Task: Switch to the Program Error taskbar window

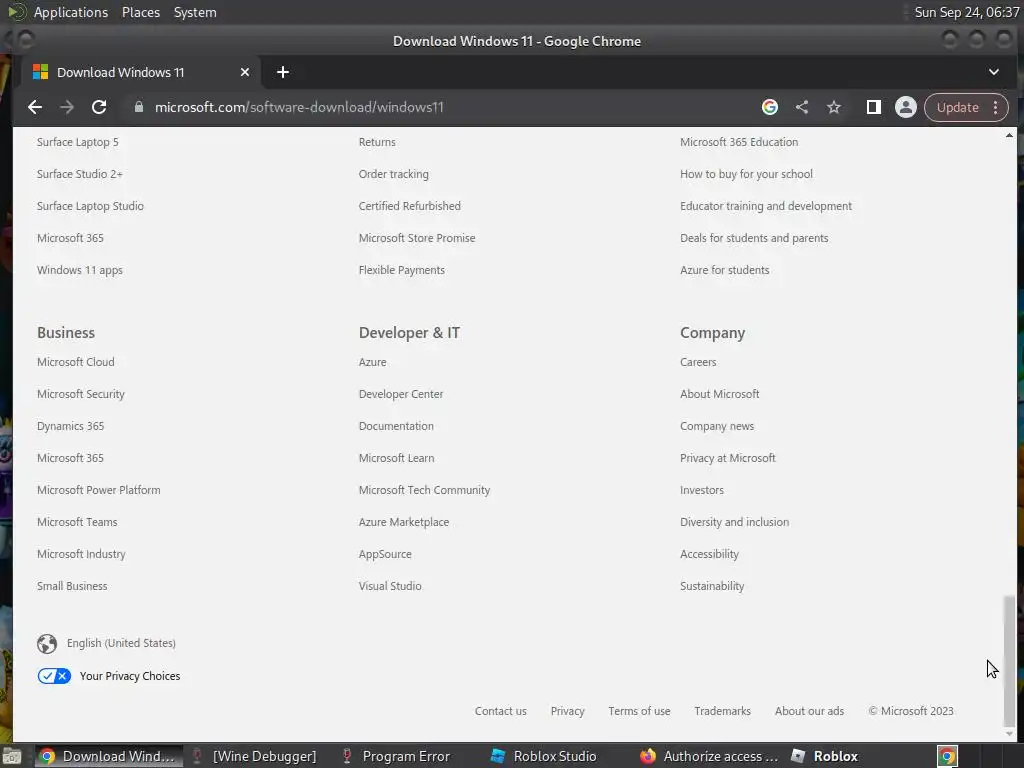Action: click(x=396, y=756)
